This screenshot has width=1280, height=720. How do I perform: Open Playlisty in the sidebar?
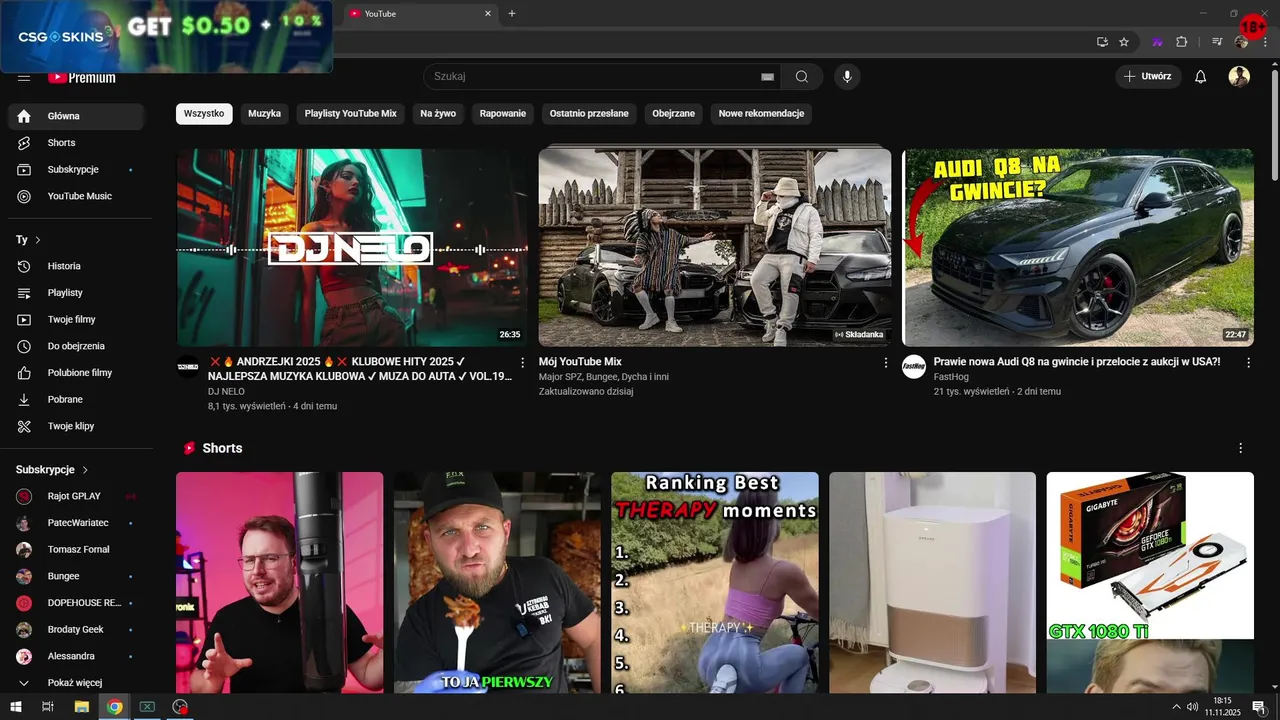[x=76, y=293]
